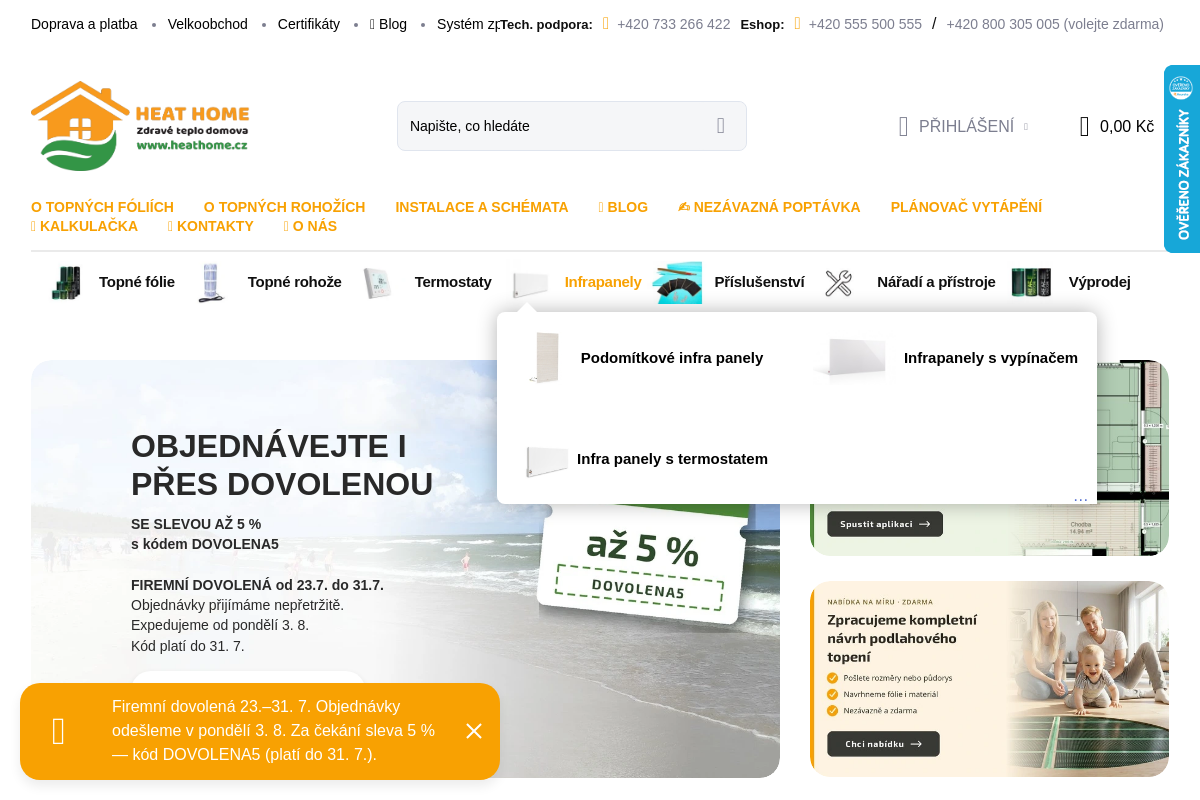
Task: Select Topné rohože category label
Action: (x=295, y=282)
